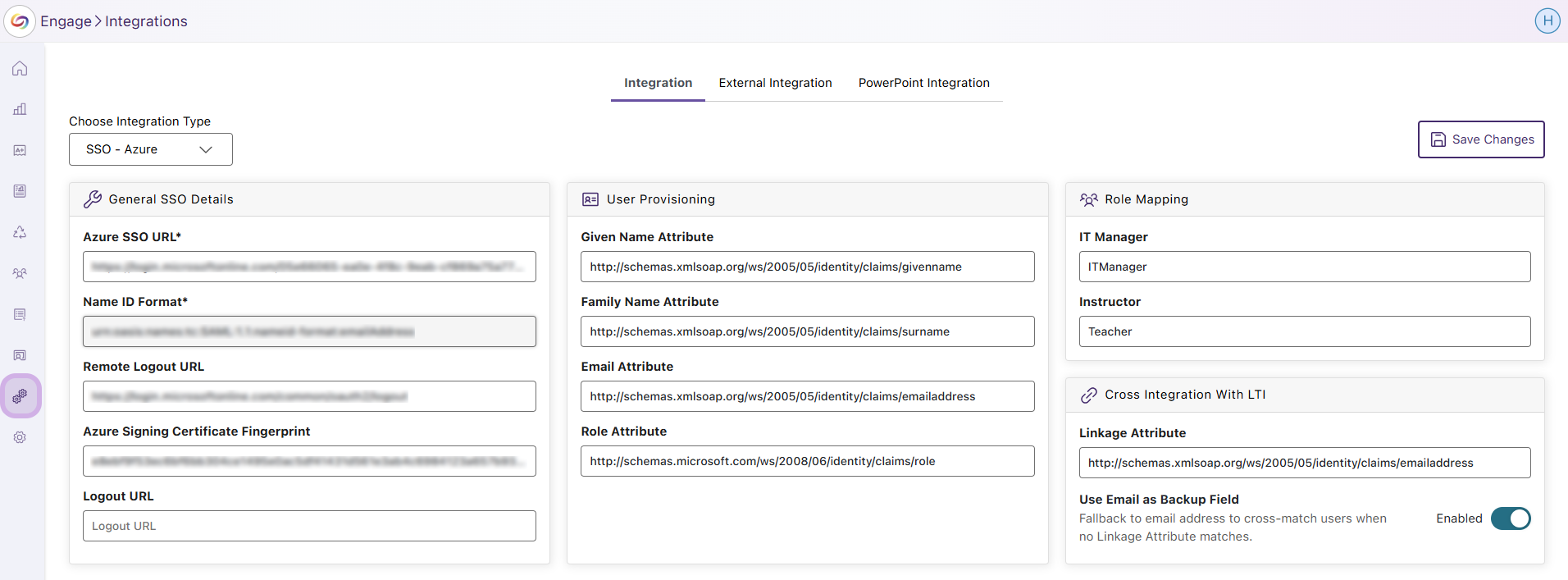Screen dimensions: 1568x580
Task: Click the Family Name Attribute input field
Action: coord(808,331)
